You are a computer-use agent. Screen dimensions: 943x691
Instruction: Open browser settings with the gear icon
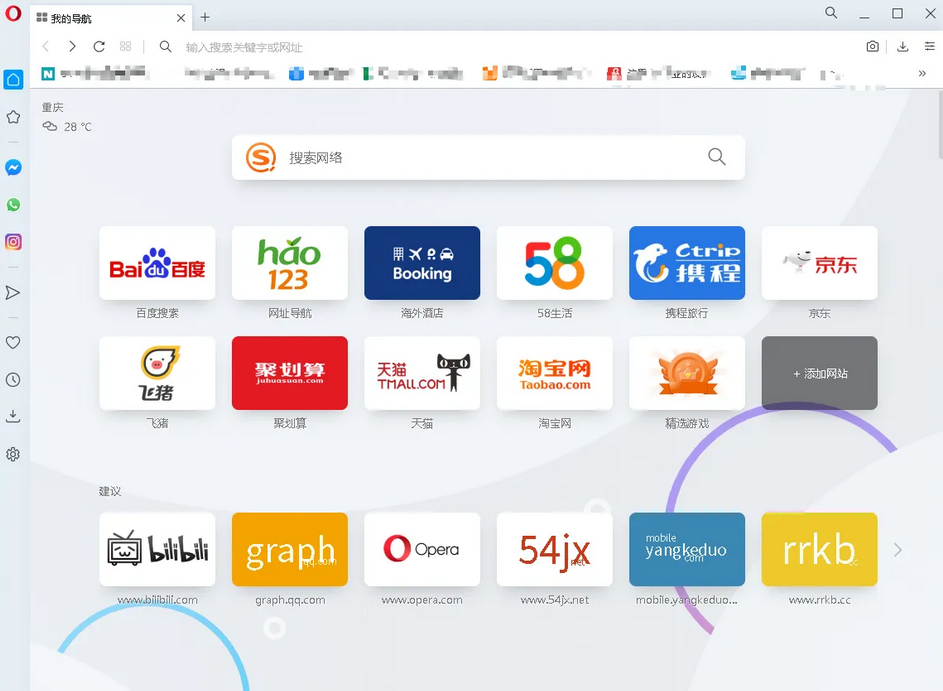tap(13, 454)
